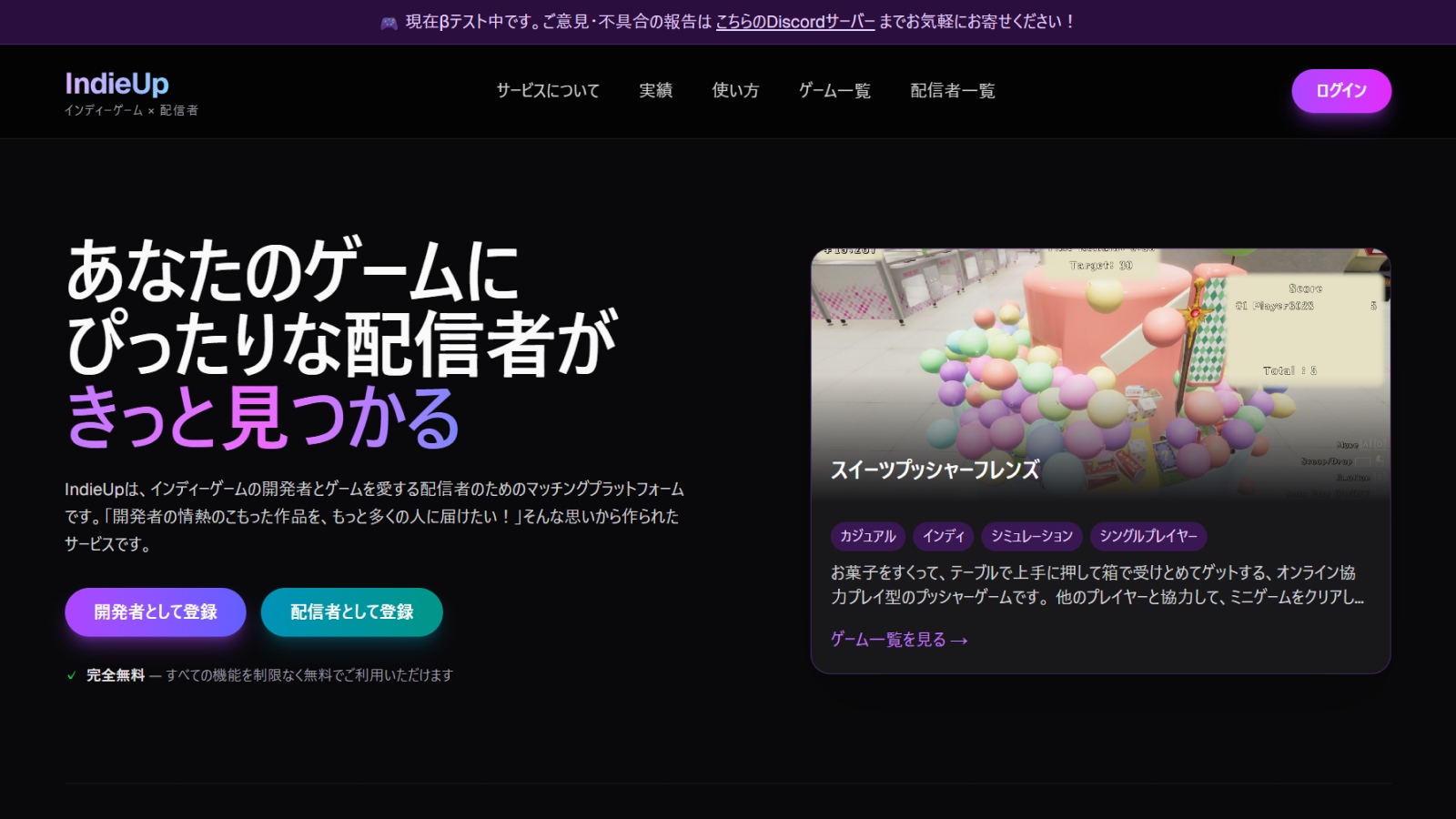This screenshot has height=819, width=1456.
Task: Follow the ゲーム一覧を見る link
Action: tap(889, 640)
